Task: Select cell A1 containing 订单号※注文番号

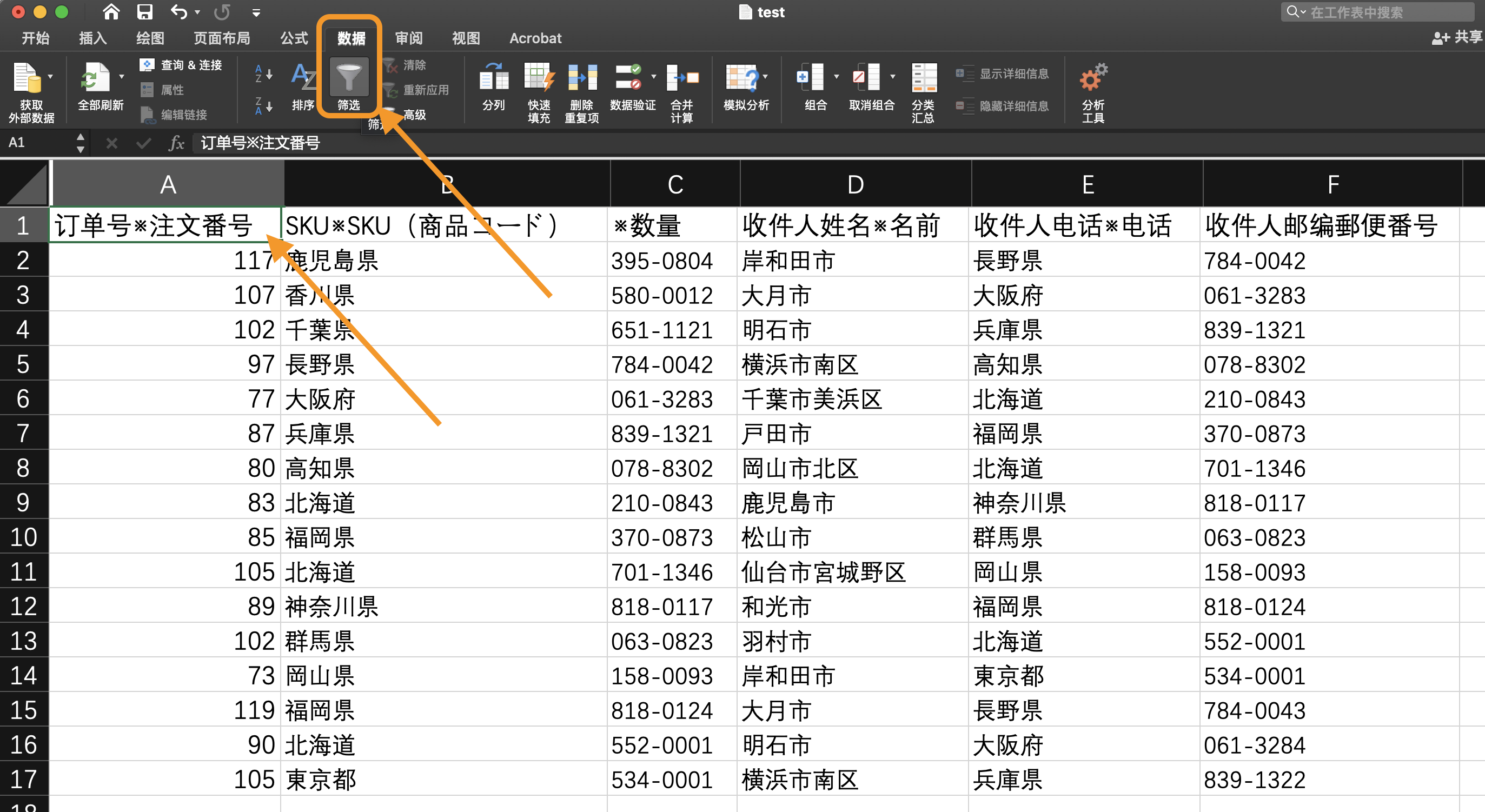Action: 166,225
